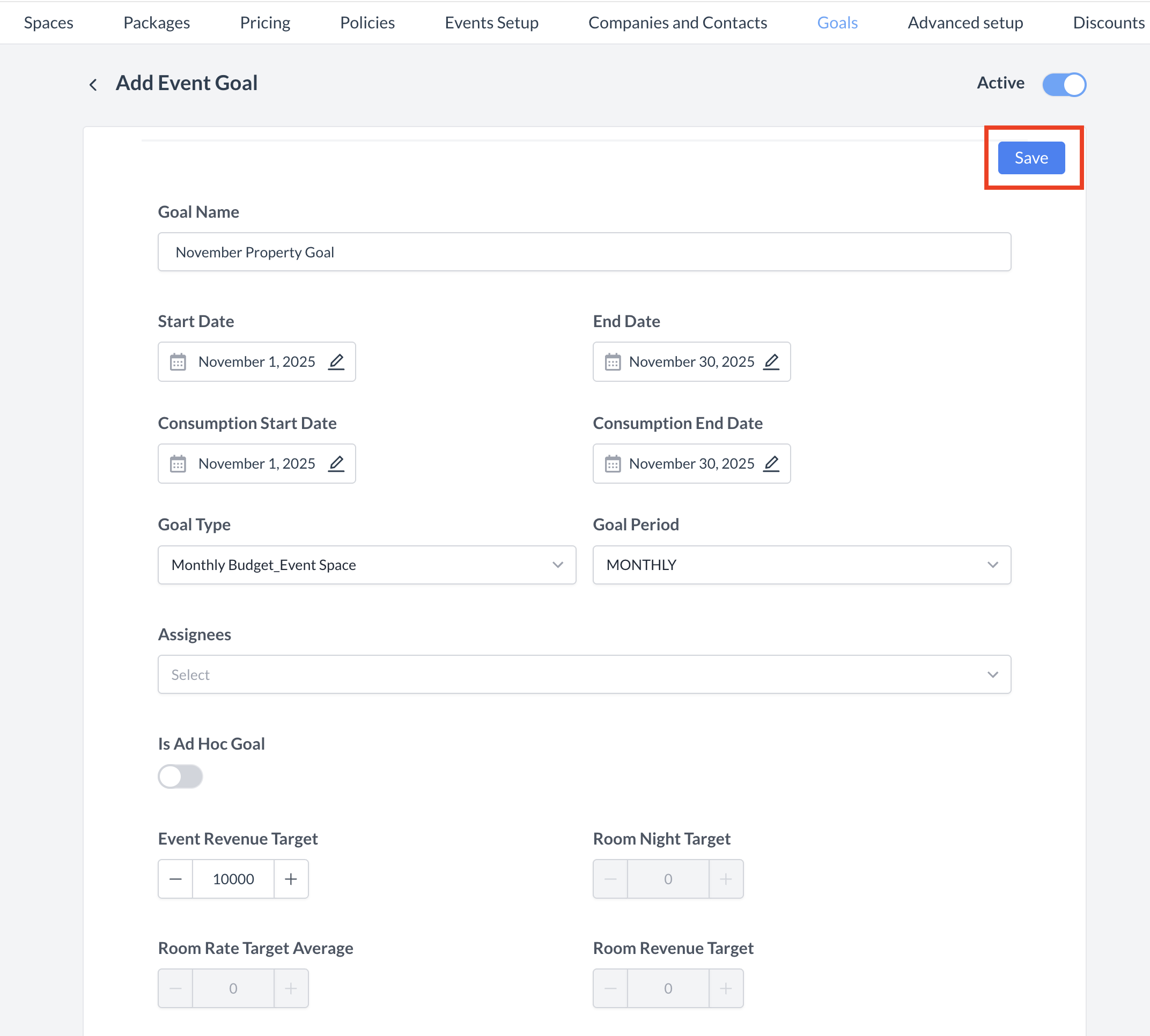Toggle the Active switch off
1150x1036 pixels.
point(1064,84)
